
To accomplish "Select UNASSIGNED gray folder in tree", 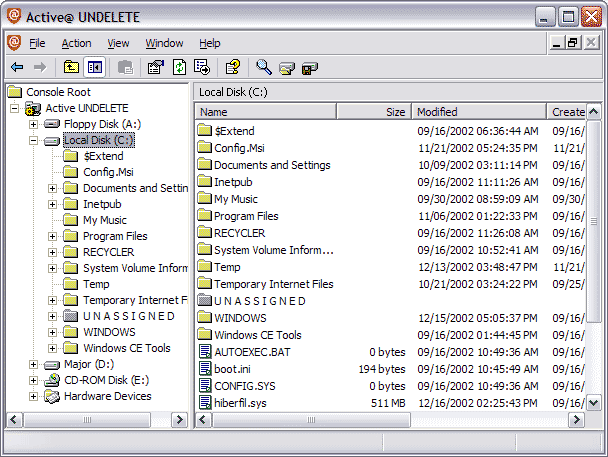I will point(129,316).
